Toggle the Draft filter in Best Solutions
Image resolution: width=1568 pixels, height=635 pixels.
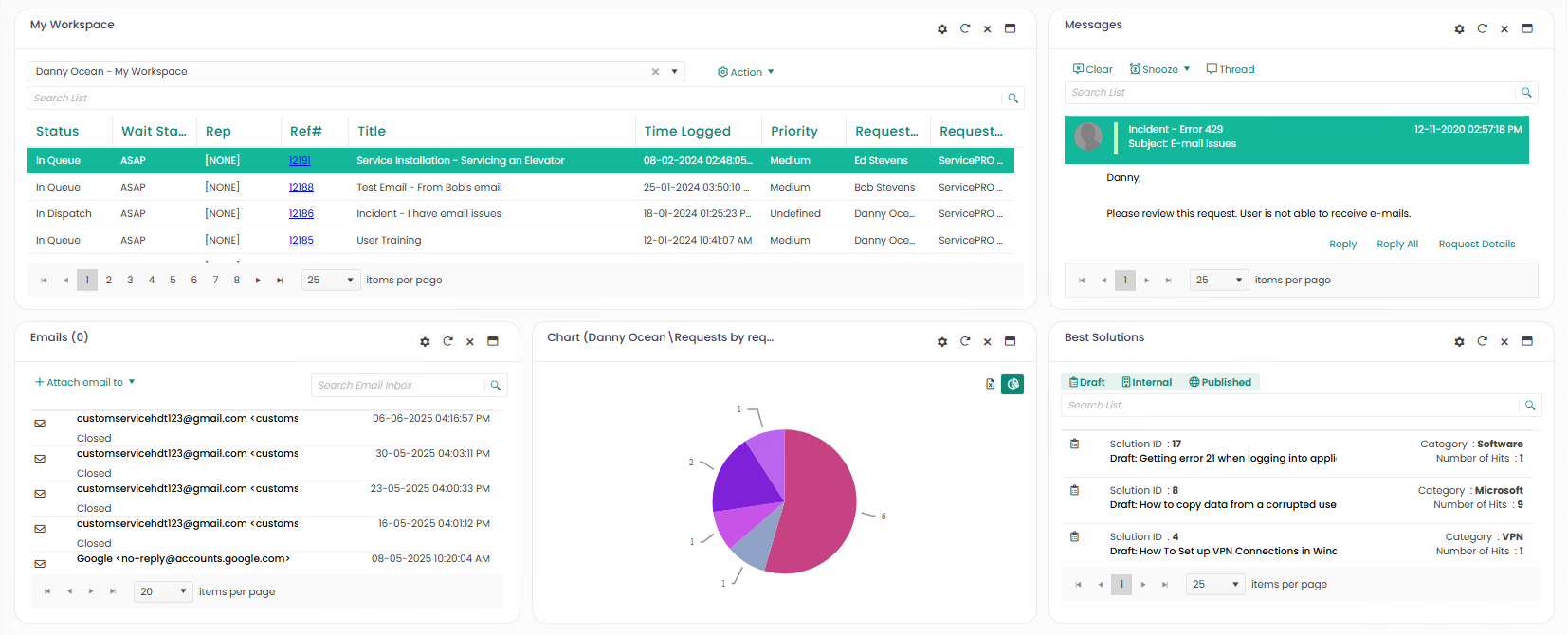pyautogui.click(x=1086, y=382)
